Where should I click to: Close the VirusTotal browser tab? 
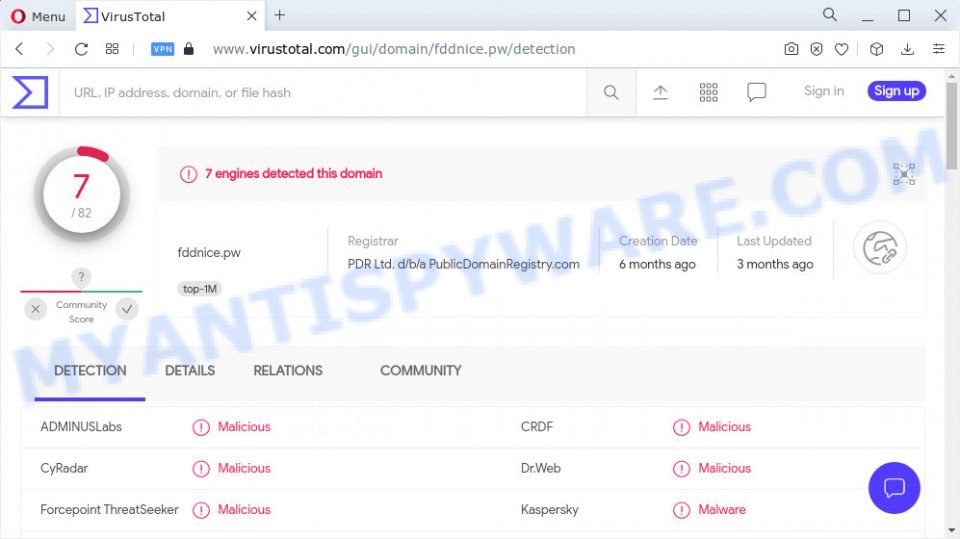tap(252, 17)
